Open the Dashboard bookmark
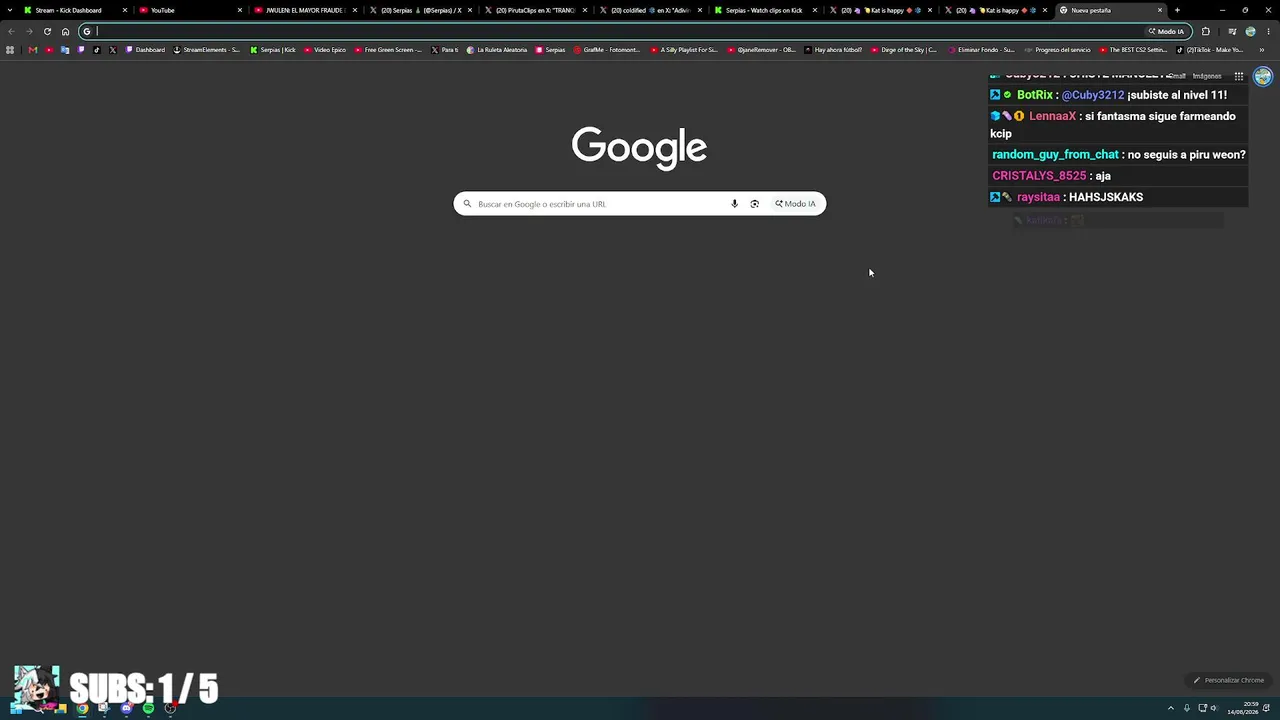 [x=145, y=50]
